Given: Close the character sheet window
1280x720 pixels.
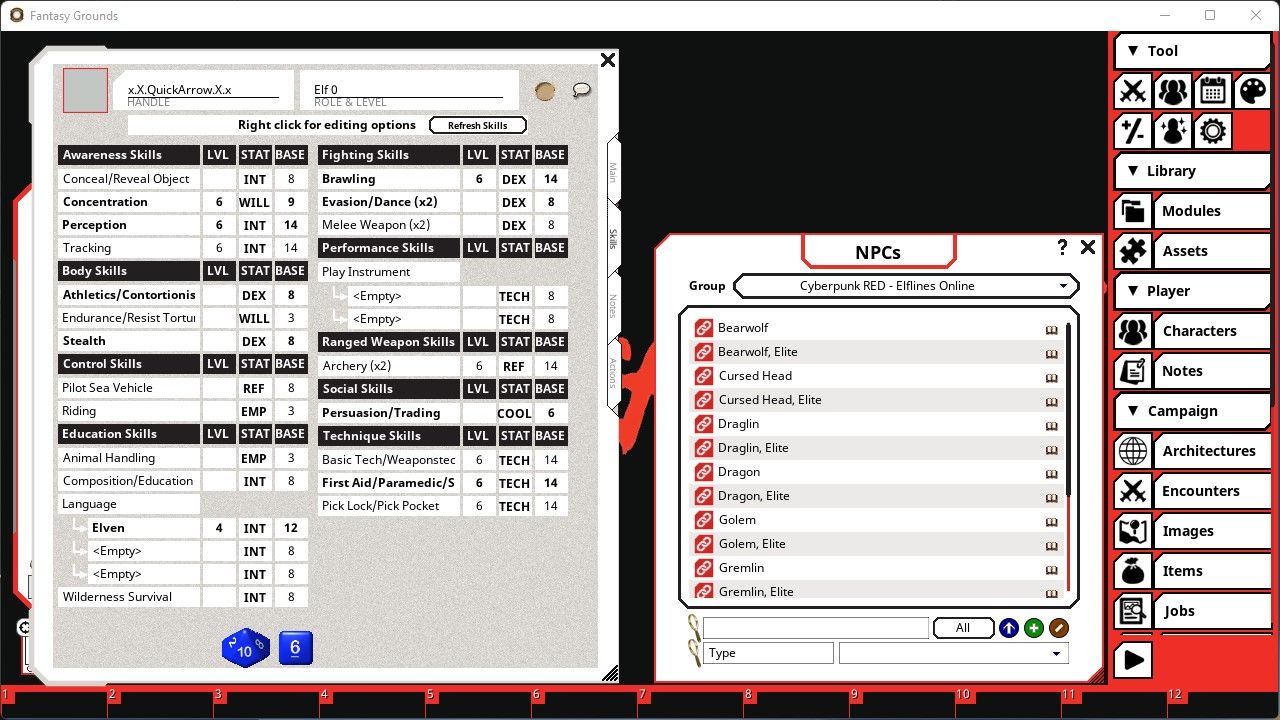Looking at the screenshot, I should [x=607, y=60].
